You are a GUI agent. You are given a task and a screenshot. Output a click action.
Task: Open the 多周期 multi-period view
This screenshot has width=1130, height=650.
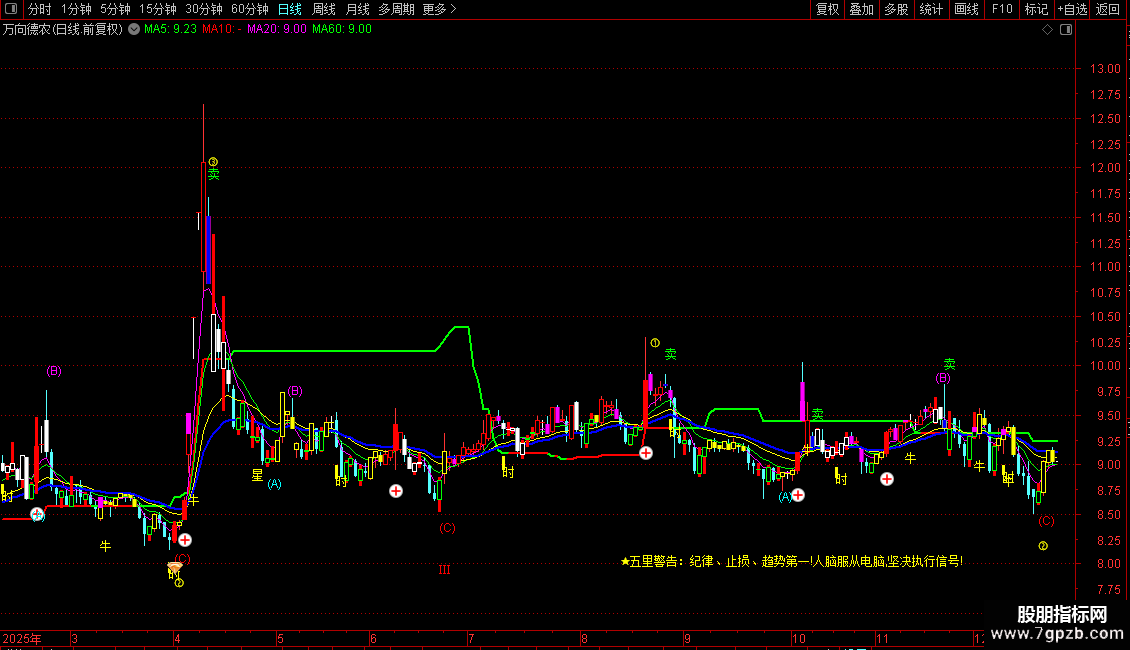[396, 9]
